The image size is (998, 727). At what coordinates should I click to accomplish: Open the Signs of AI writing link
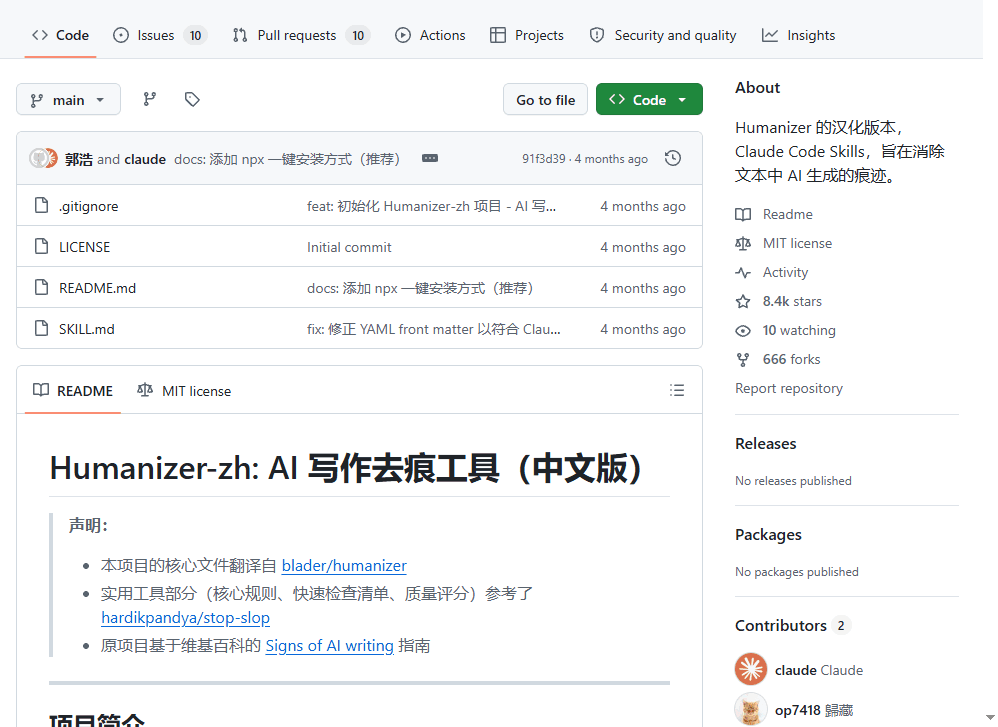330,646
